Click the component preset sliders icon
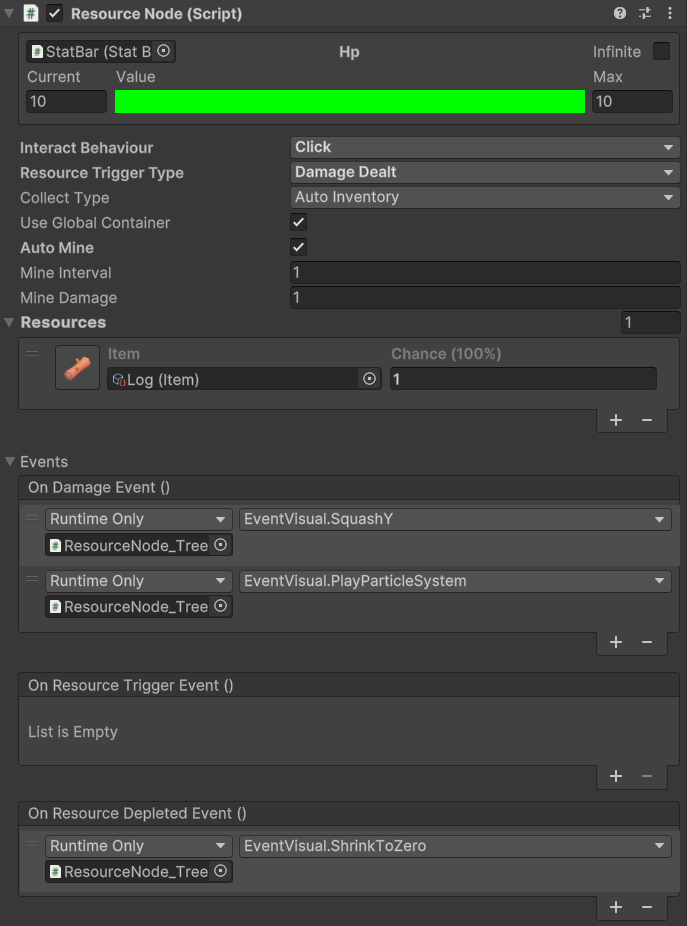Image resolution: width=687 pixels, height=926 pixels. (645, 14)
